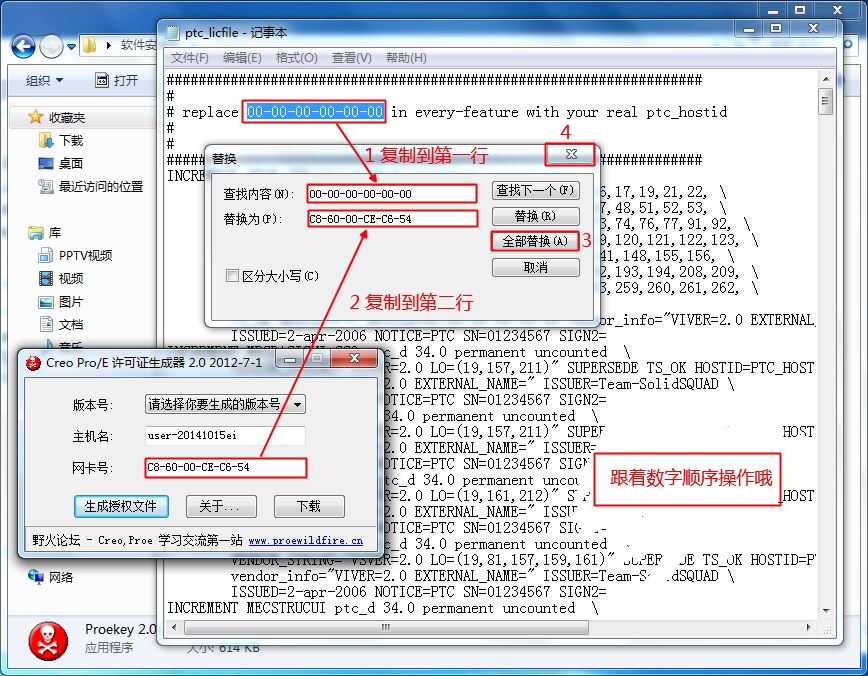Click 打开 in the Explorer toolbar

coord(117,81)
